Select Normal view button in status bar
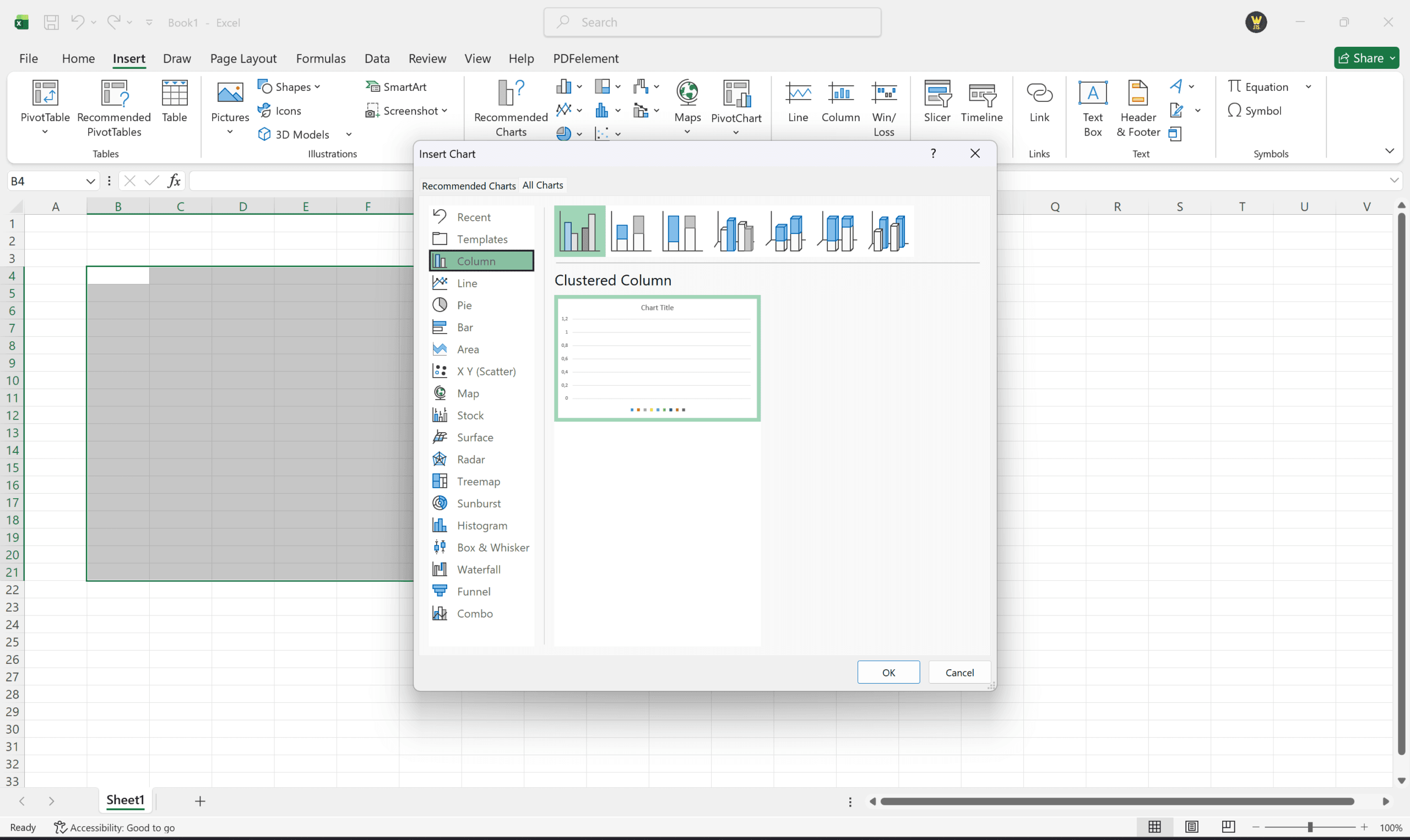The width and height of the screenshot is (1410, 840). click(1154, 827)
